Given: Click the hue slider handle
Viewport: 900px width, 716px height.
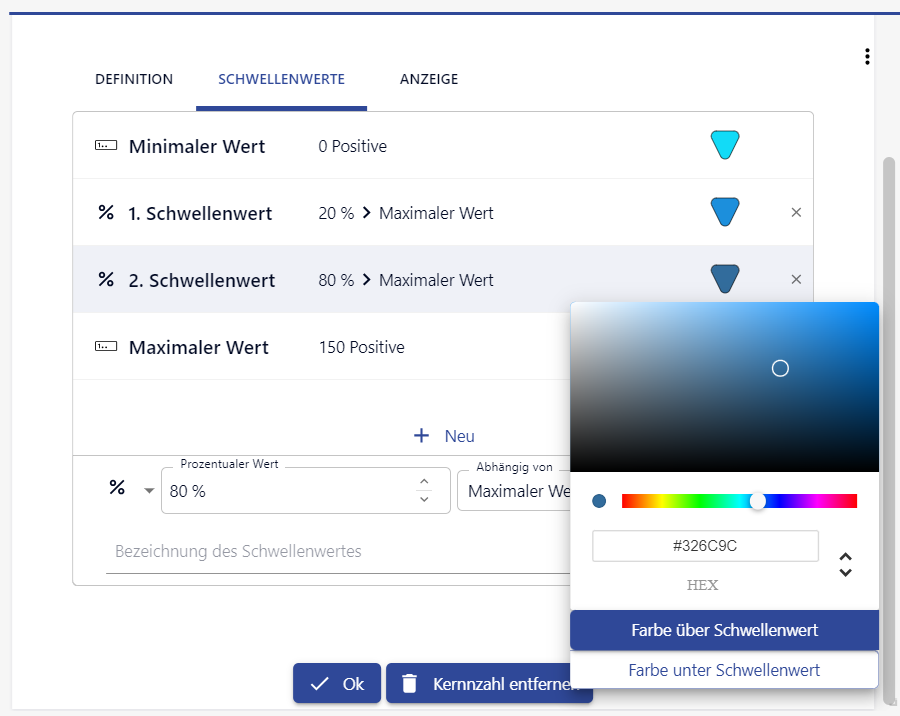Looking at the screenshot, I should pos(758,501).
